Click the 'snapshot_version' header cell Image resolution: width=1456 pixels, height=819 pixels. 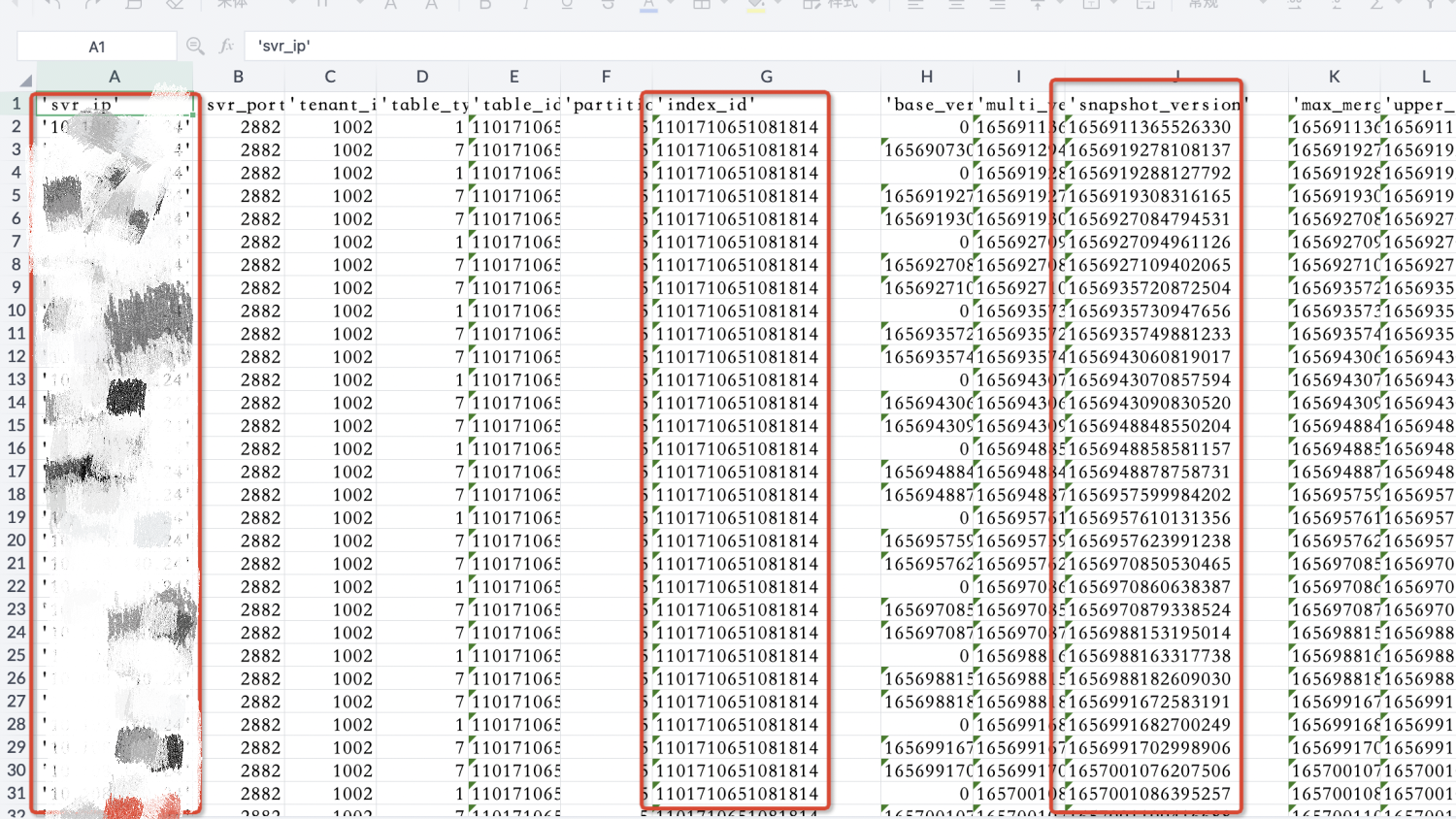[1176, 104]
